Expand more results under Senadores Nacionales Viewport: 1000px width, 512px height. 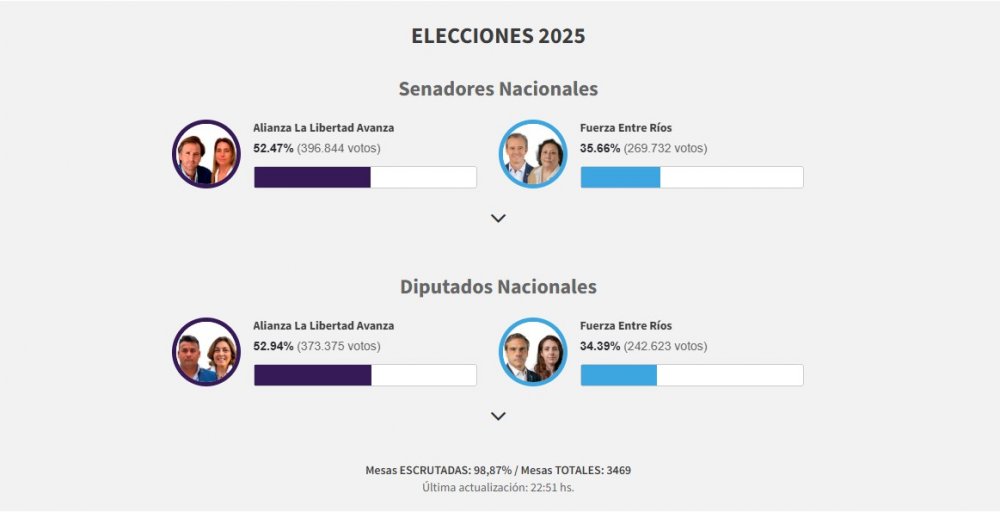499,218
